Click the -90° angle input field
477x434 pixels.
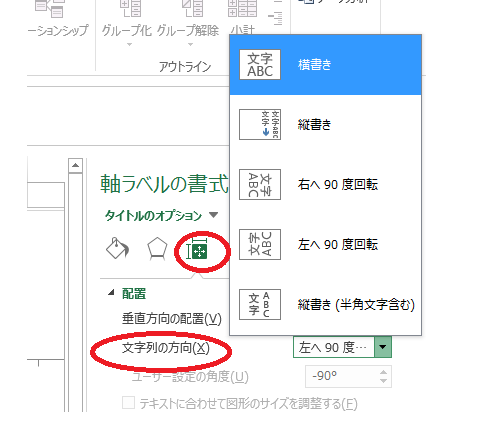click(342, 377)
